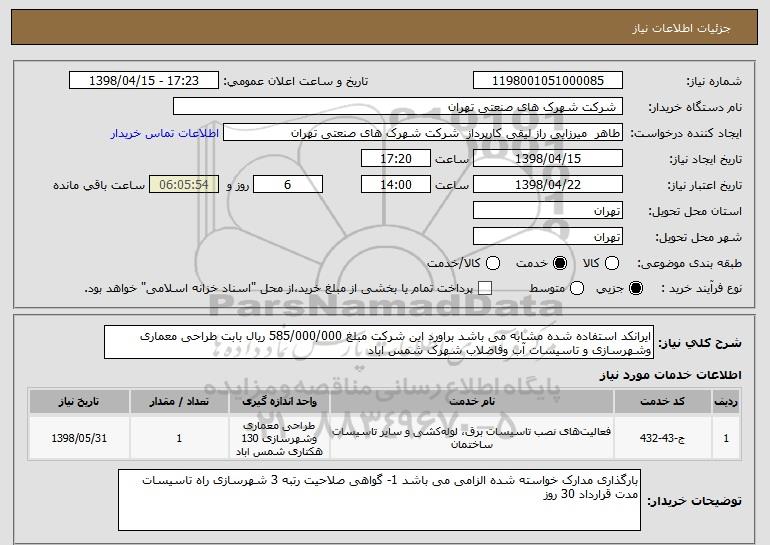The width and height of the screenshot is (770, 545).
Task: Choose the متوسط purchase process option
Action: point(577,288)
